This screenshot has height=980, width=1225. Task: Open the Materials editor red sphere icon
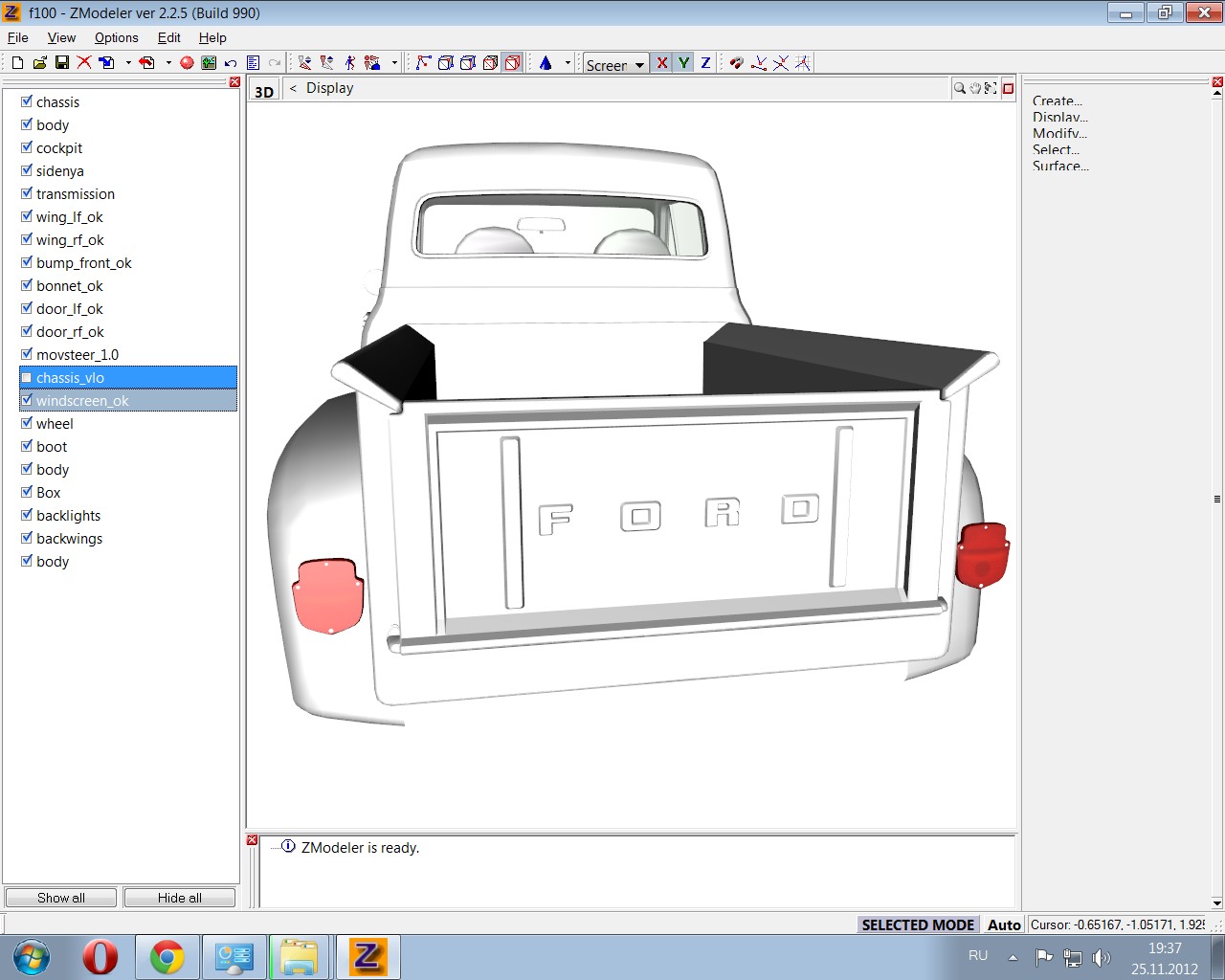(187, 63)
